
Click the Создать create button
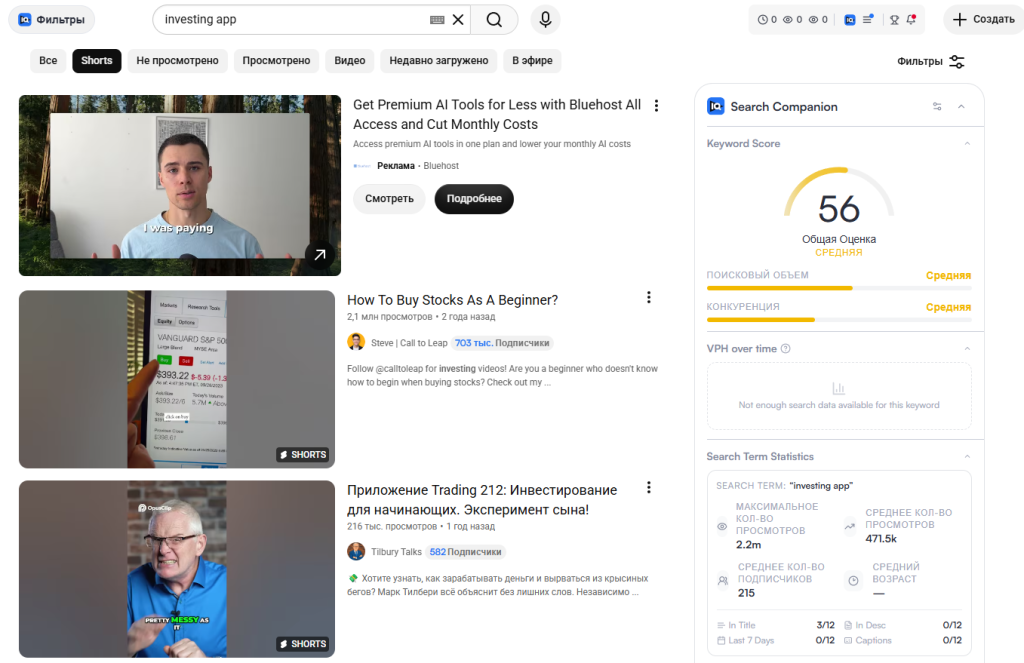984,20
